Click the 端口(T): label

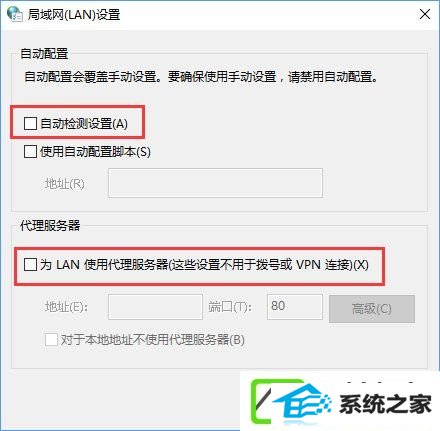pos(230,307)
